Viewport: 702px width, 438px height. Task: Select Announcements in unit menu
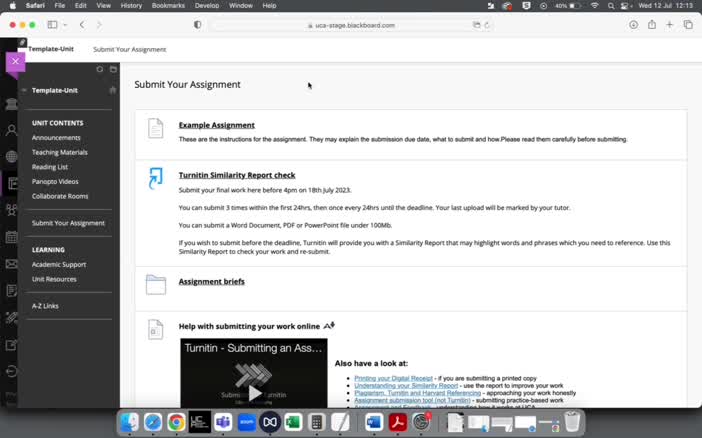(x=56, y=137)
